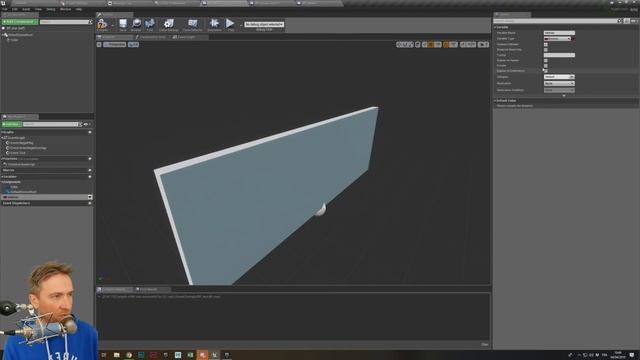The width and height of the screenshot is (640, 360).
Task: Open the viewport options dropdown arrow
Action: (x=99, y=44)
